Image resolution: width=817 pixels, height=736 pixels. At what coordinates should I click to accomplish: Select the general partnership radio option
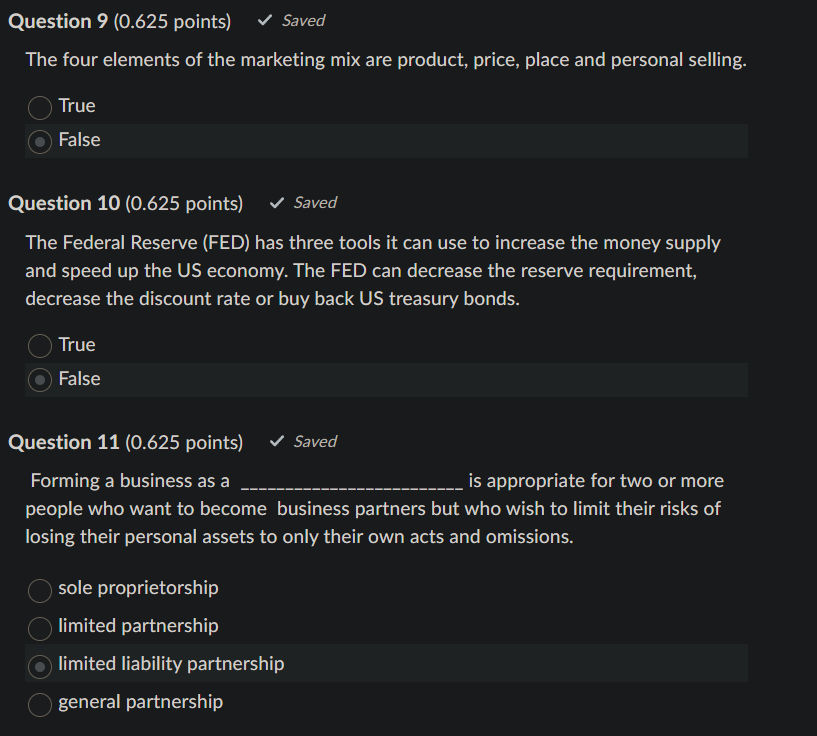click(x=39, y=703)
